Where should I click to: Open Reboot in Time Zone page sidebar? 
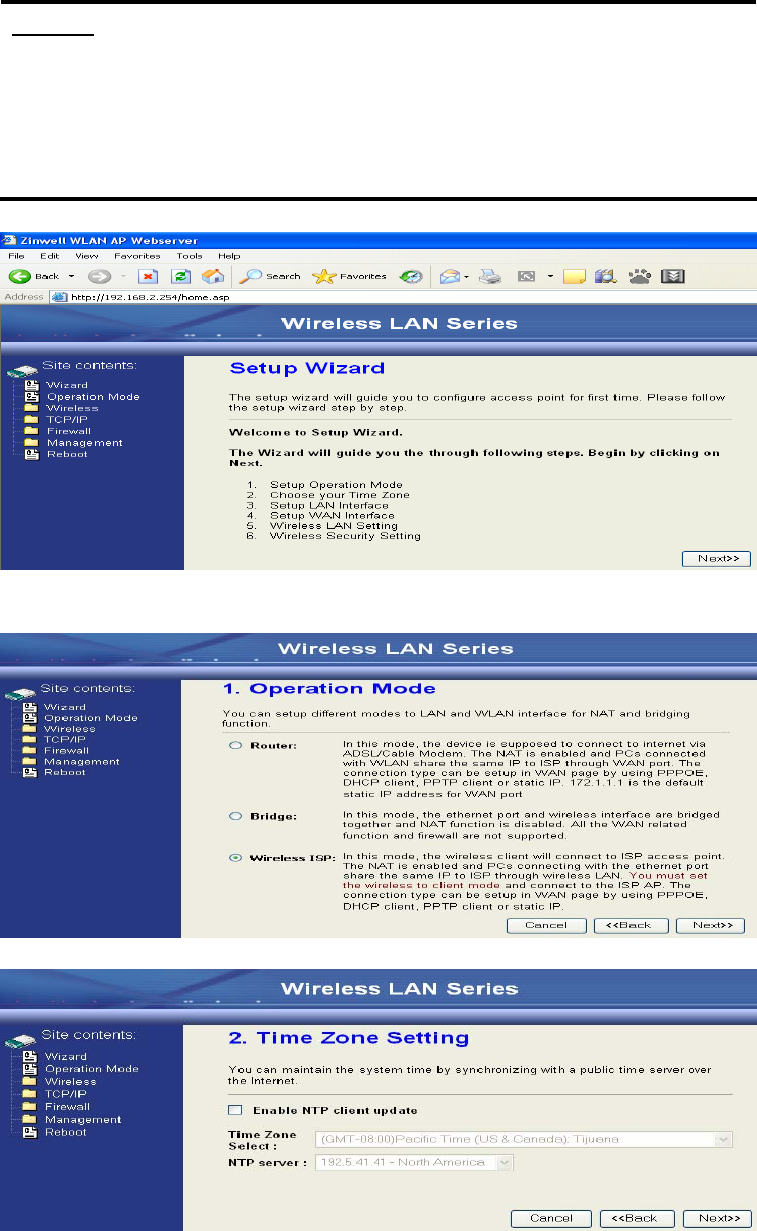tap(67, 1132)
